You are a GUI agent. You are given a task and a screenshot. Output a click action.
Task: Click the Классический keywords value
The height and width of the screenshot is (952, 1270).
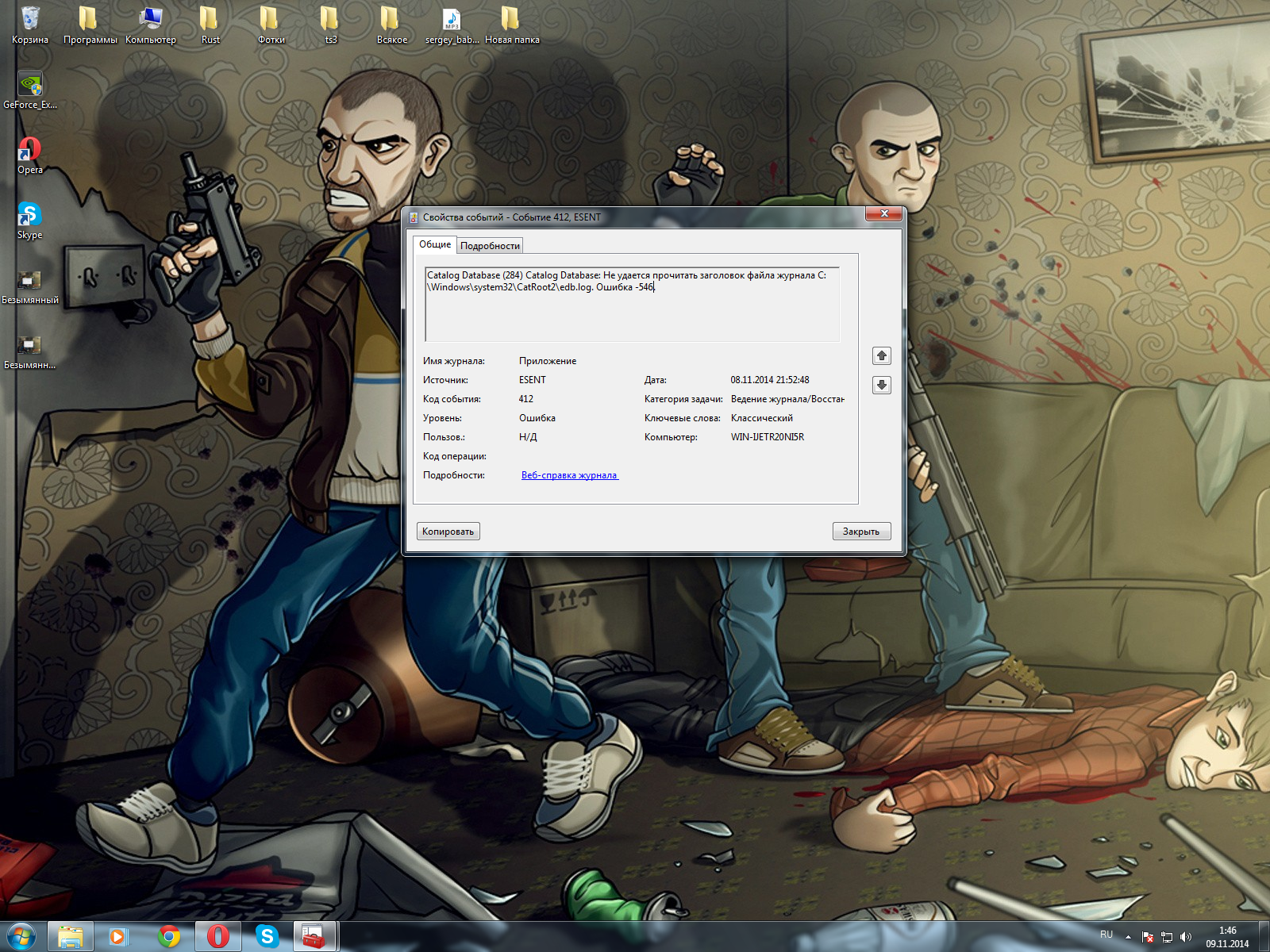[762, 418]
